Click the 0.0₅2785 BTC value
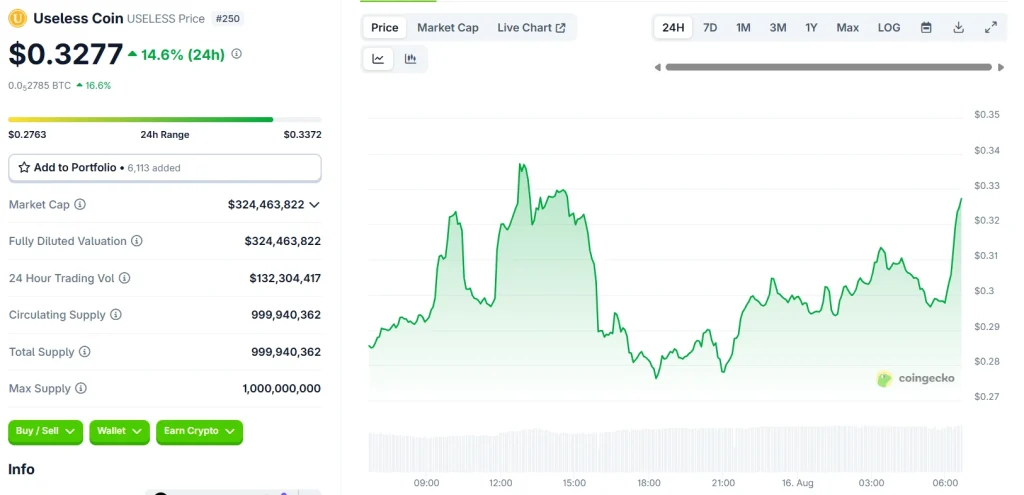1024x495 pixels. 39,86
